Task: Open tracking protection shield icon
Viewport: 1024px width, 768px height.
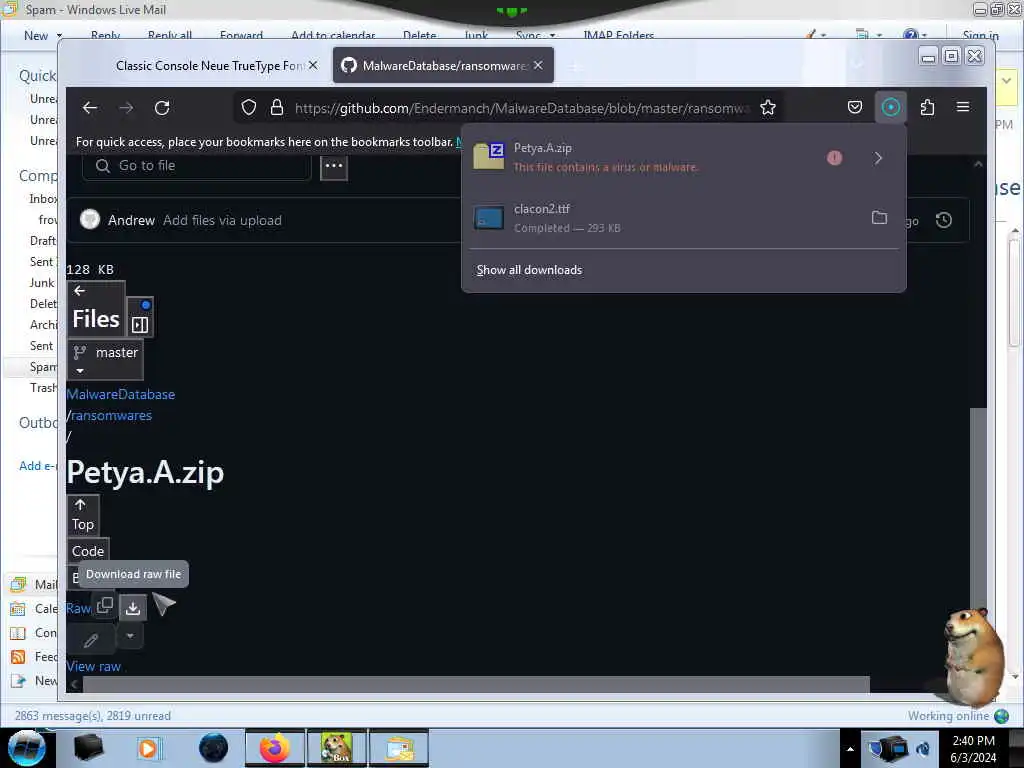Action: coord(249,108)
